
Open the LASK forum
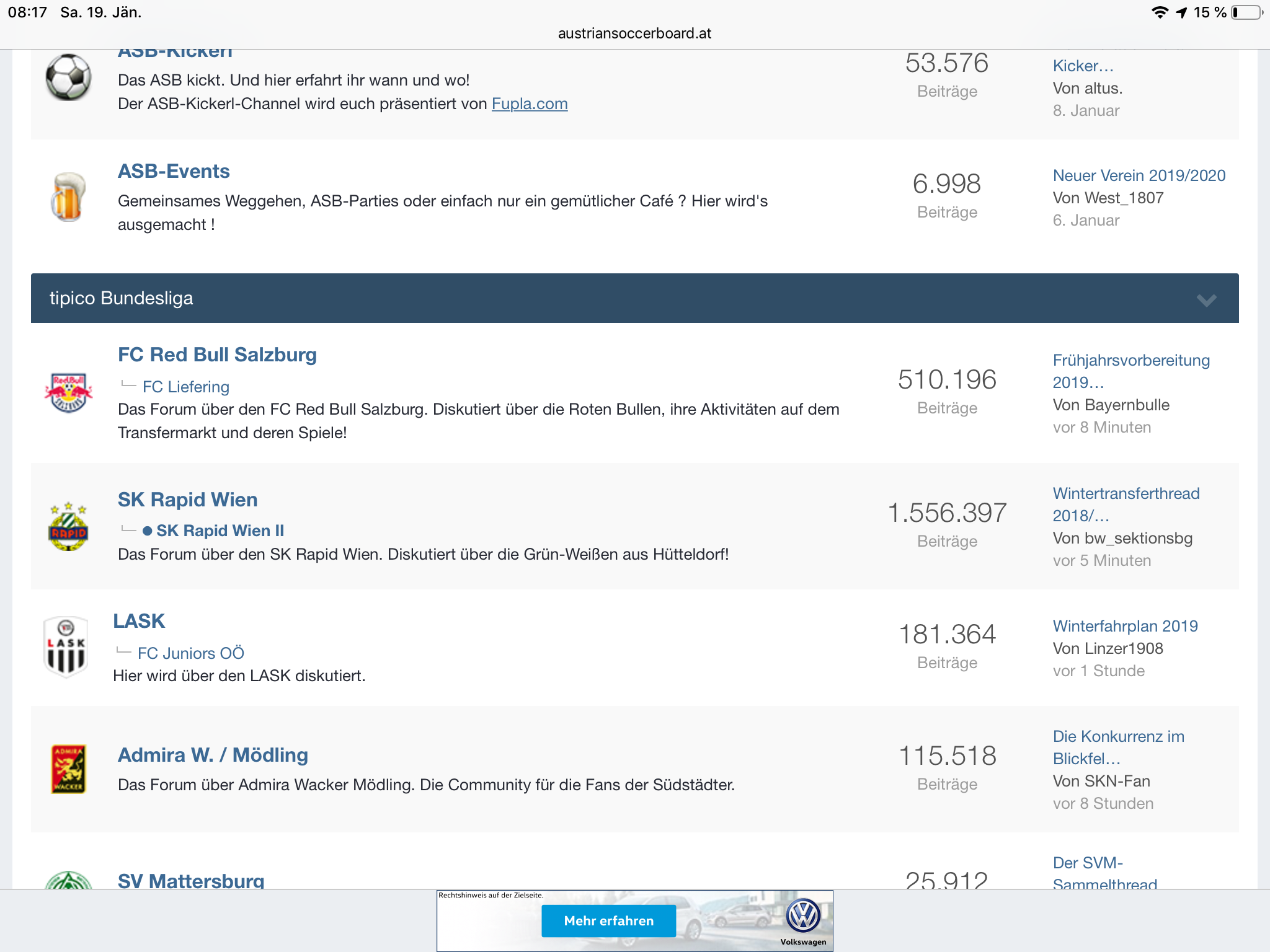[x=139, y=621]
